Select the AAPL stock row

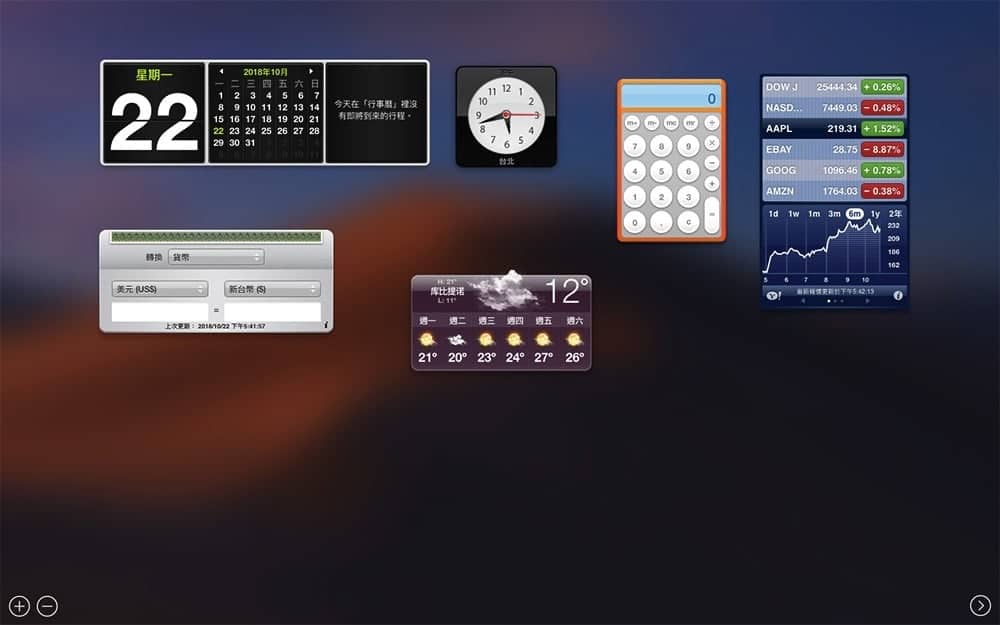834,128
